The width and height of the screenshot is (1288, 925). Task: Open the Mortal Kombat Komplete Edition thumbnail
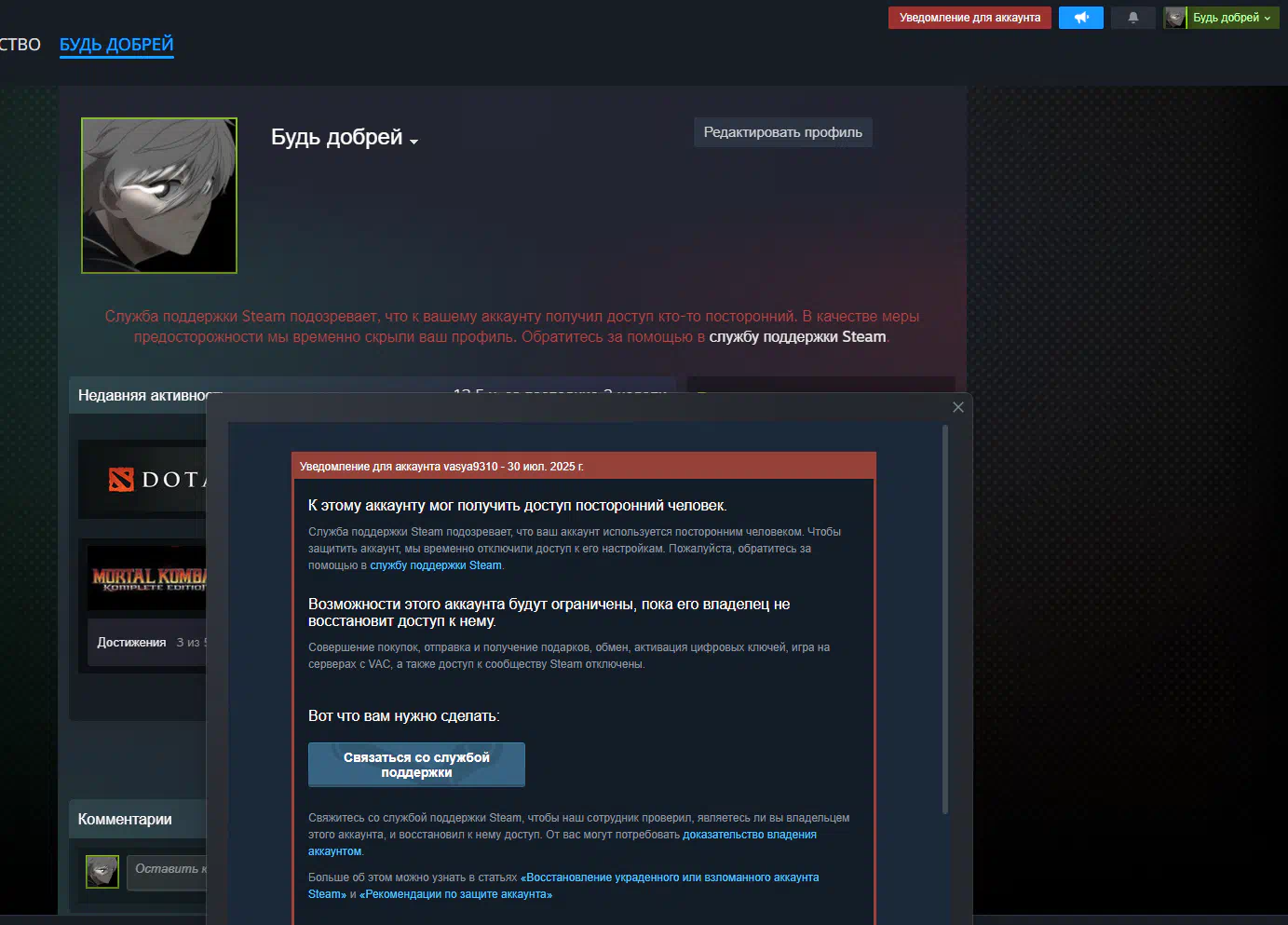(148, 578)
